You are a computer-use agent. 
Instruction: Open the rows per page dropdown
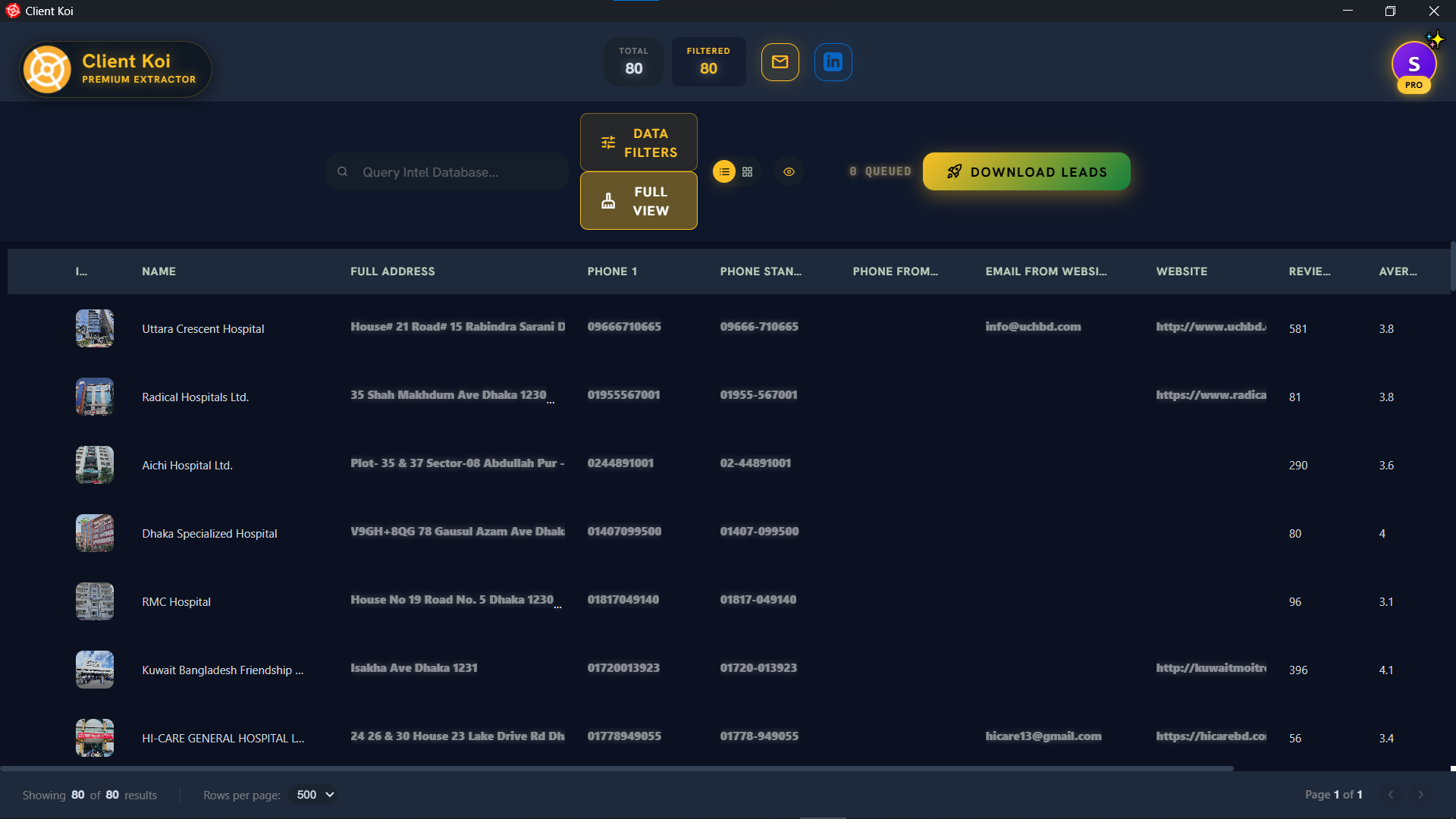point(315,795)
